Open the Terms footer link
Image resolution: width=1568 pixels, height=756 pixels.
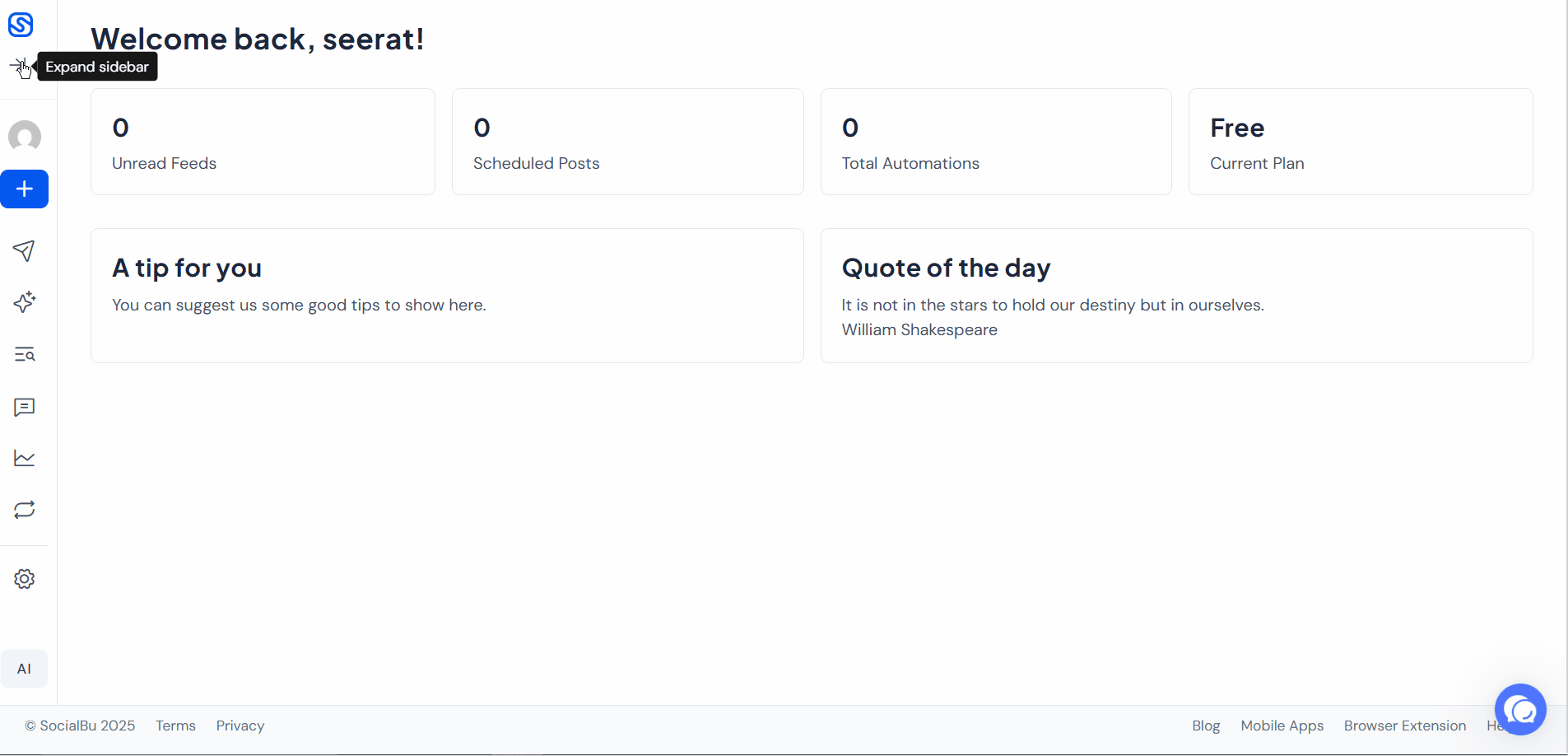175,726
